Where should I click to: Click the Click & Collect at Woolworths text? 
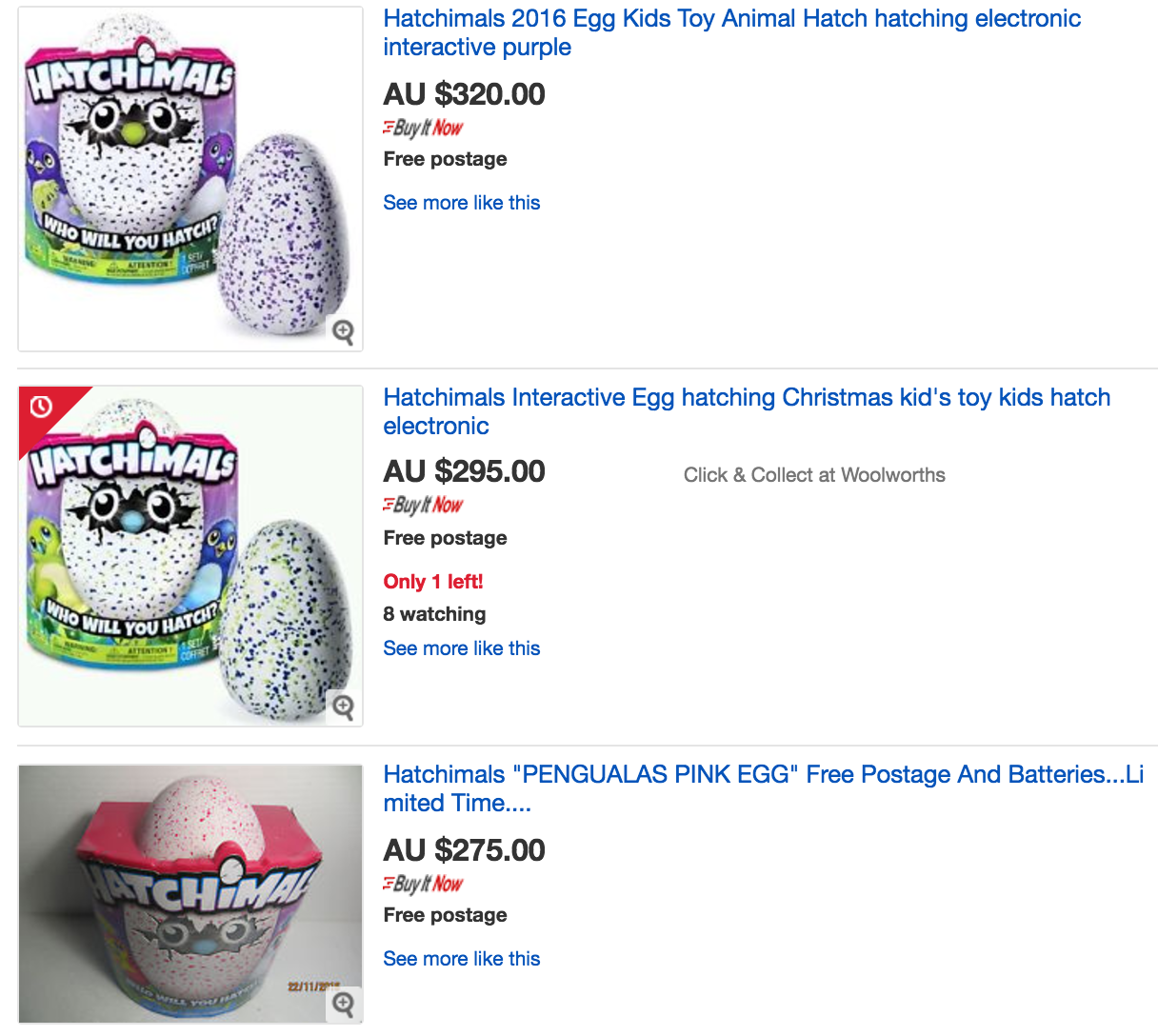[814, 475]
